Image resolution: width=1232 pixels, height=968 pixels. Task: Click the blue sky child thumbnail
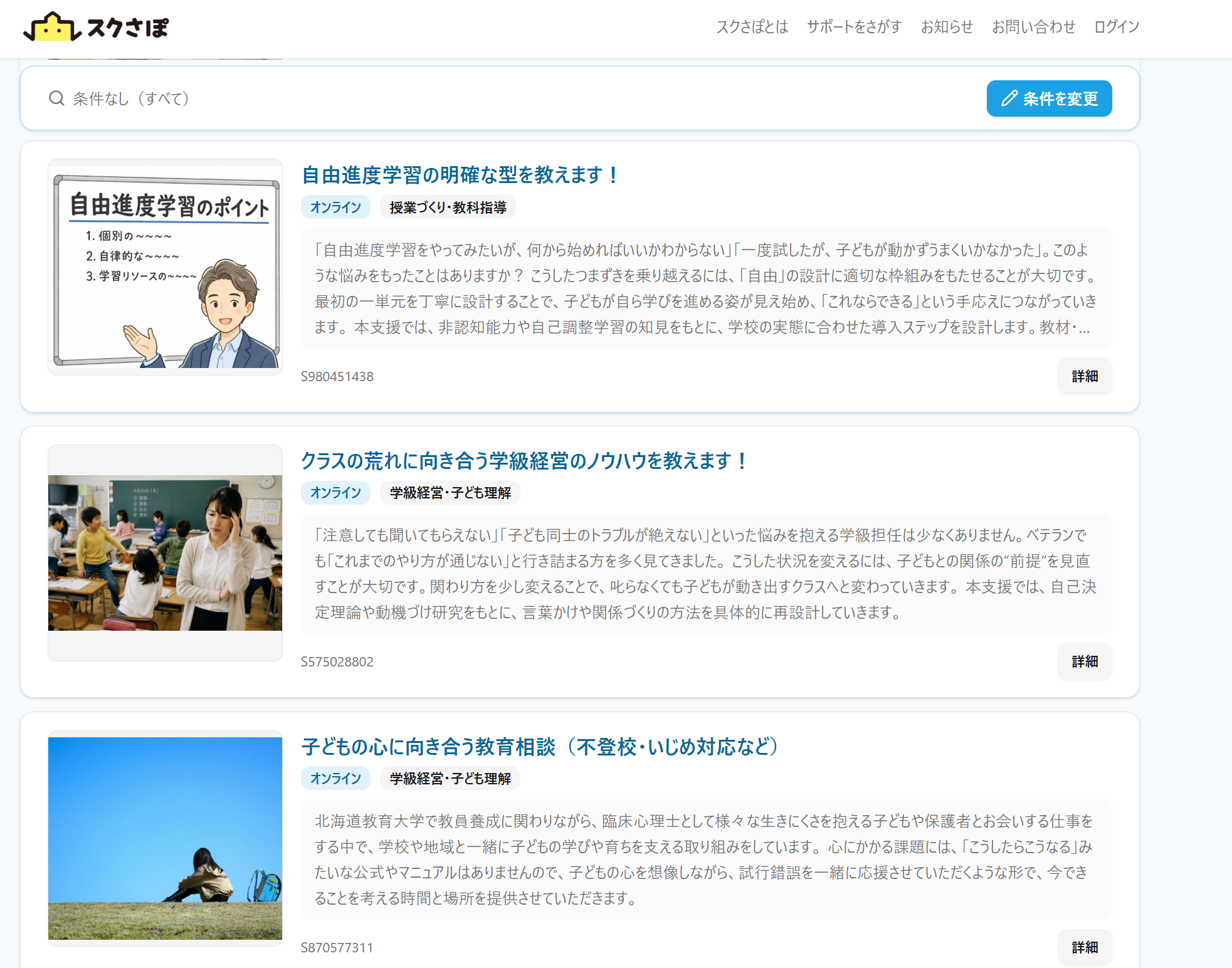(x=166, y=838)
